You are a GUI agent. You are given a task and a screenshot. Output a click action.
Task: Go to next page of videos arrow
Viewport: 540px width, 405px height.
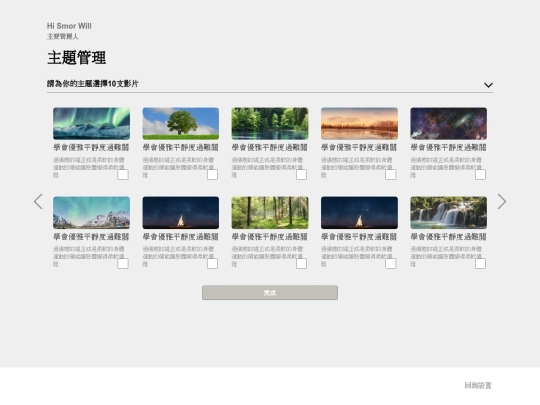[502, 201]
